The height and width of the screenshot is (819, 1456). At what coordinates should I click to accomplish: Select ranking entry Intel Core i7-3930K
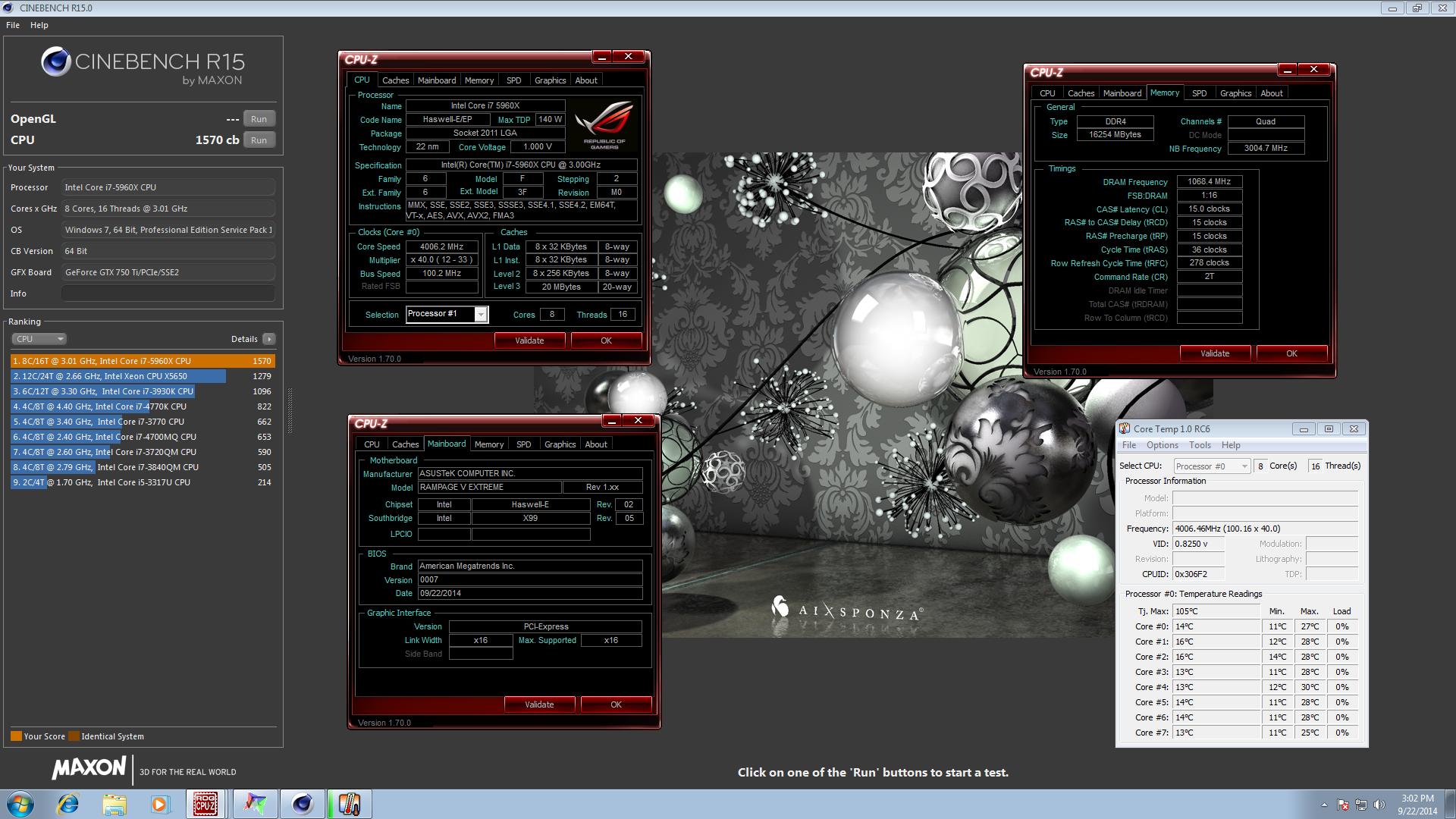[x=143, y=391]
